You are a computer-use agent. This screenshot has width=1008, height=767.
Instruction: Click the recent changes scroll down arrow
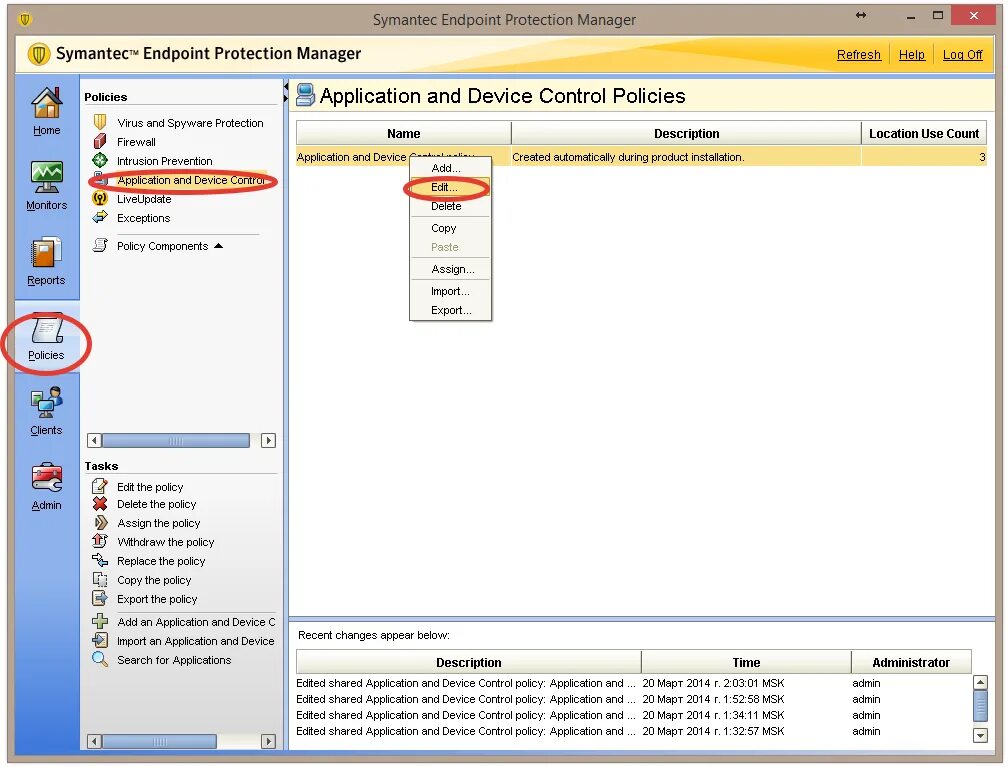pyautogui.click(x=980, y=734)
